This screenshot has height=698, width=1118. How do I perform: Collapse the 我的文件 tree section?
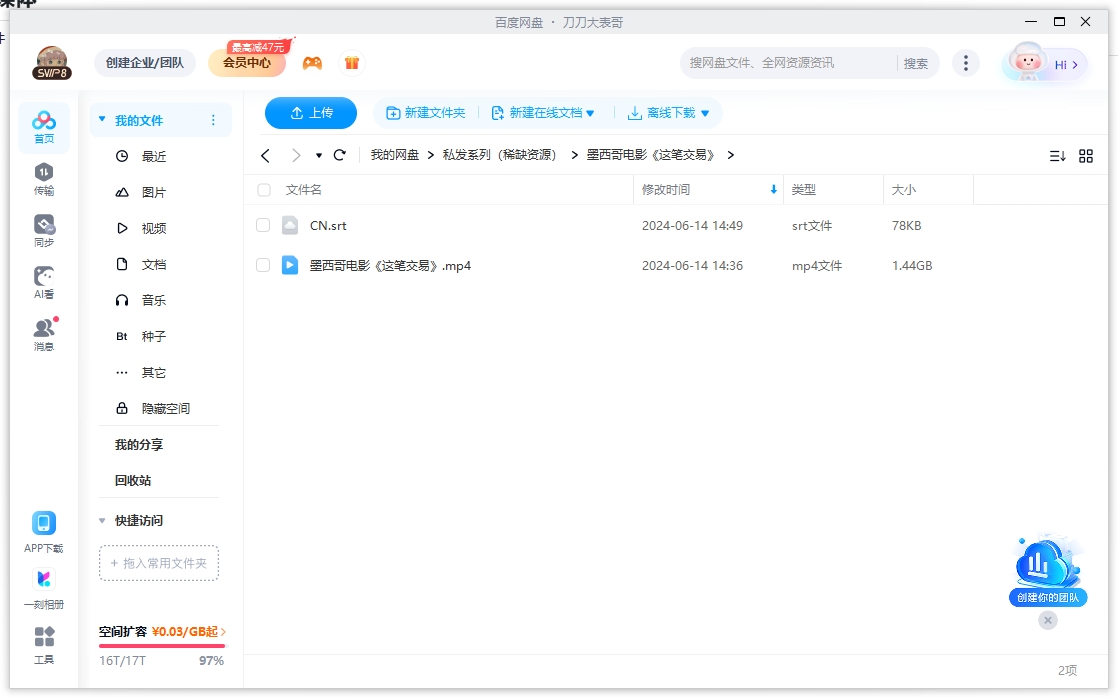tap(102, 119)
